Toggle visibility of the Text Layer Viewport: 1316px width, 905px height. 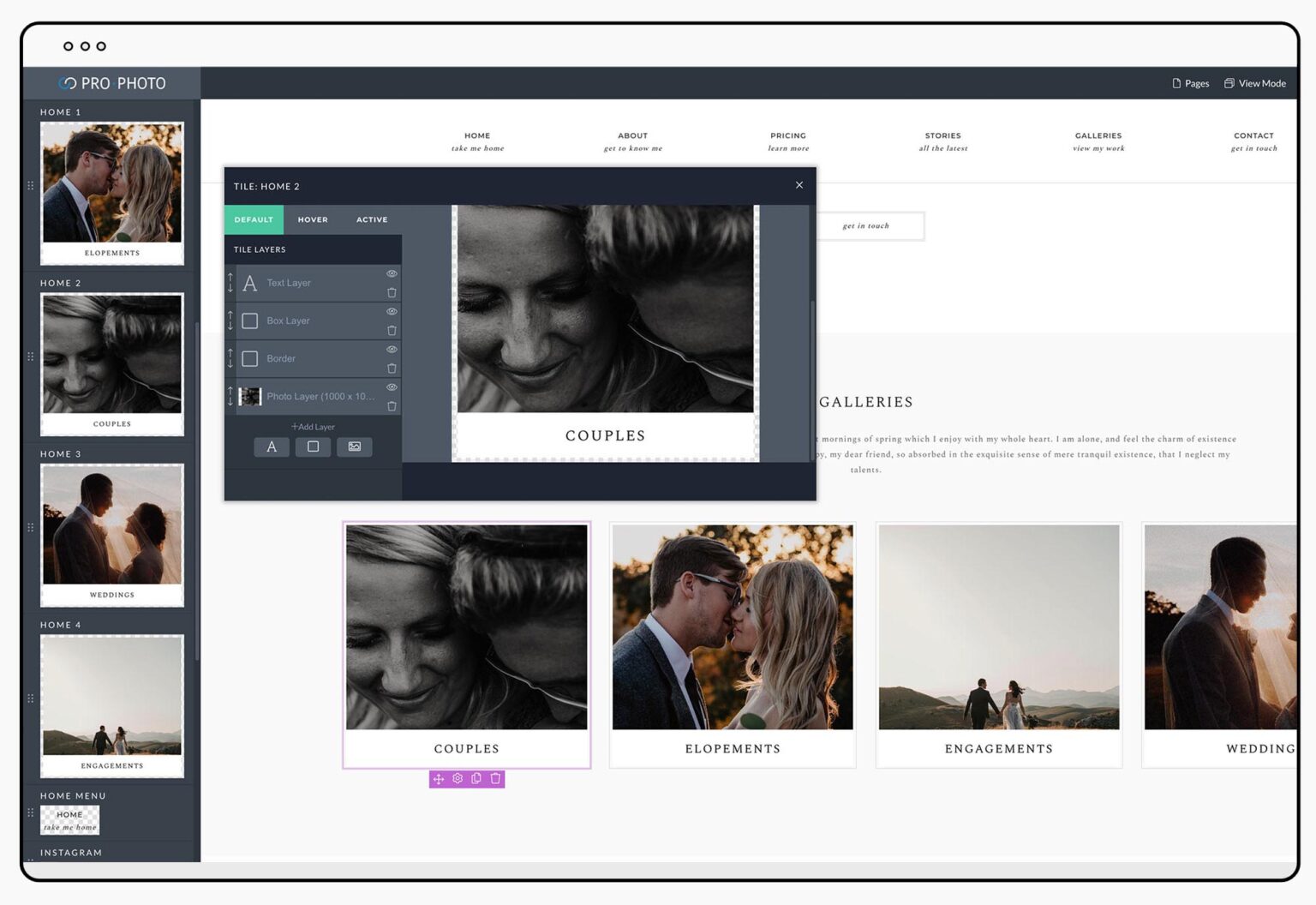[x=392, y=273]
